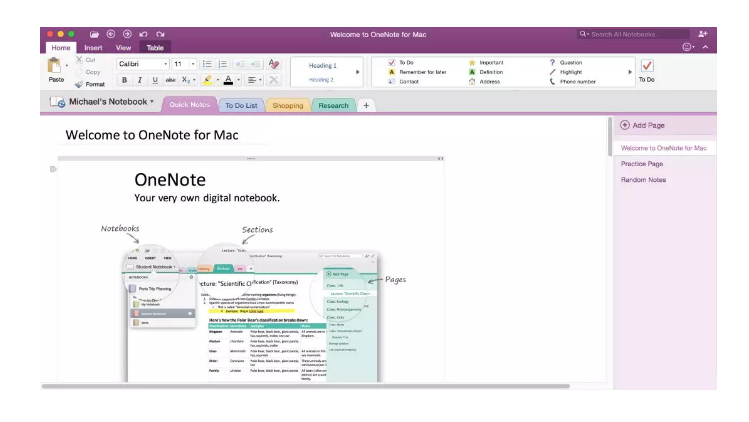
Task: Redo the last action
Action: [160, 34]
